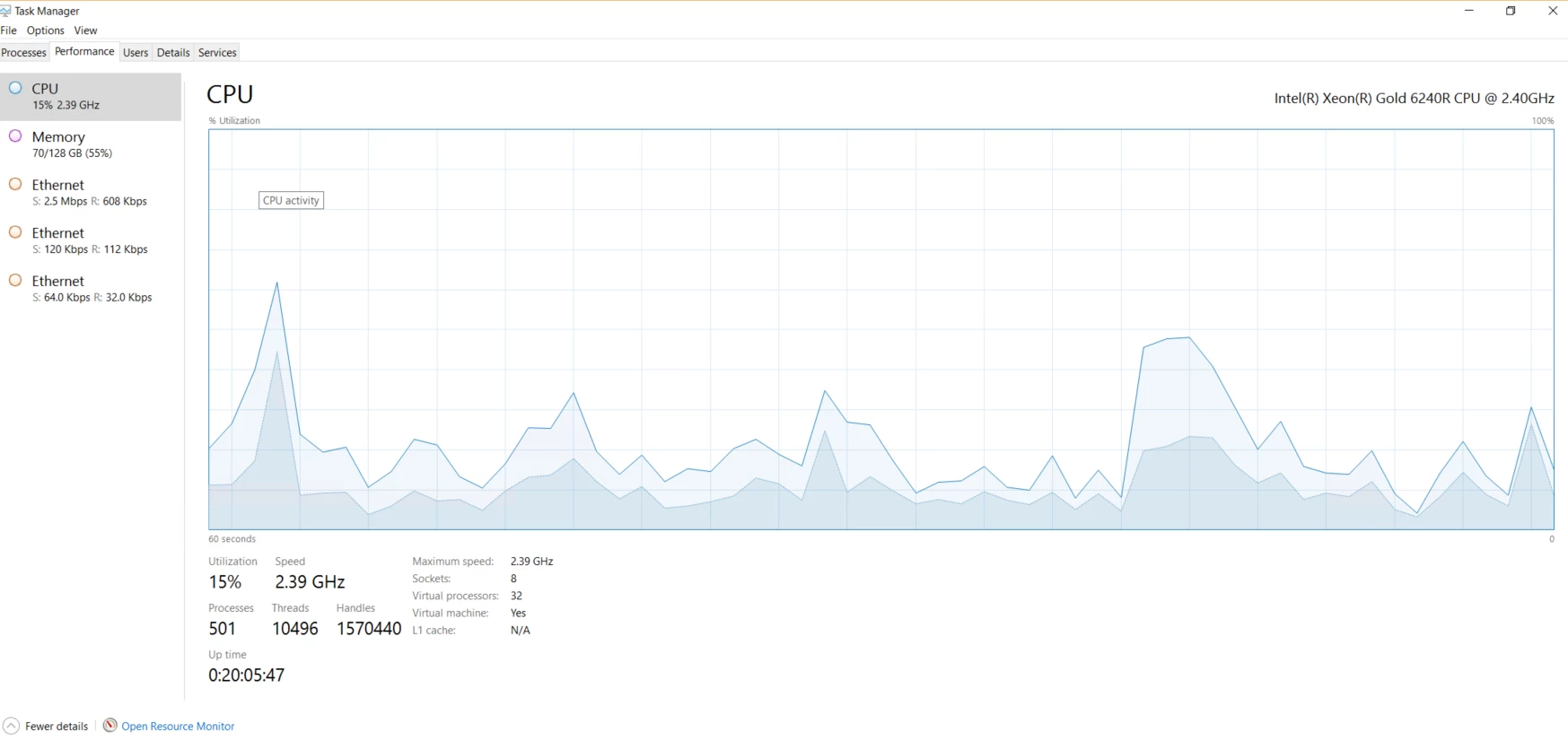Open the File menu
Image resolution: width=1568 pixels, height=741 pixels.
[9, 31]
